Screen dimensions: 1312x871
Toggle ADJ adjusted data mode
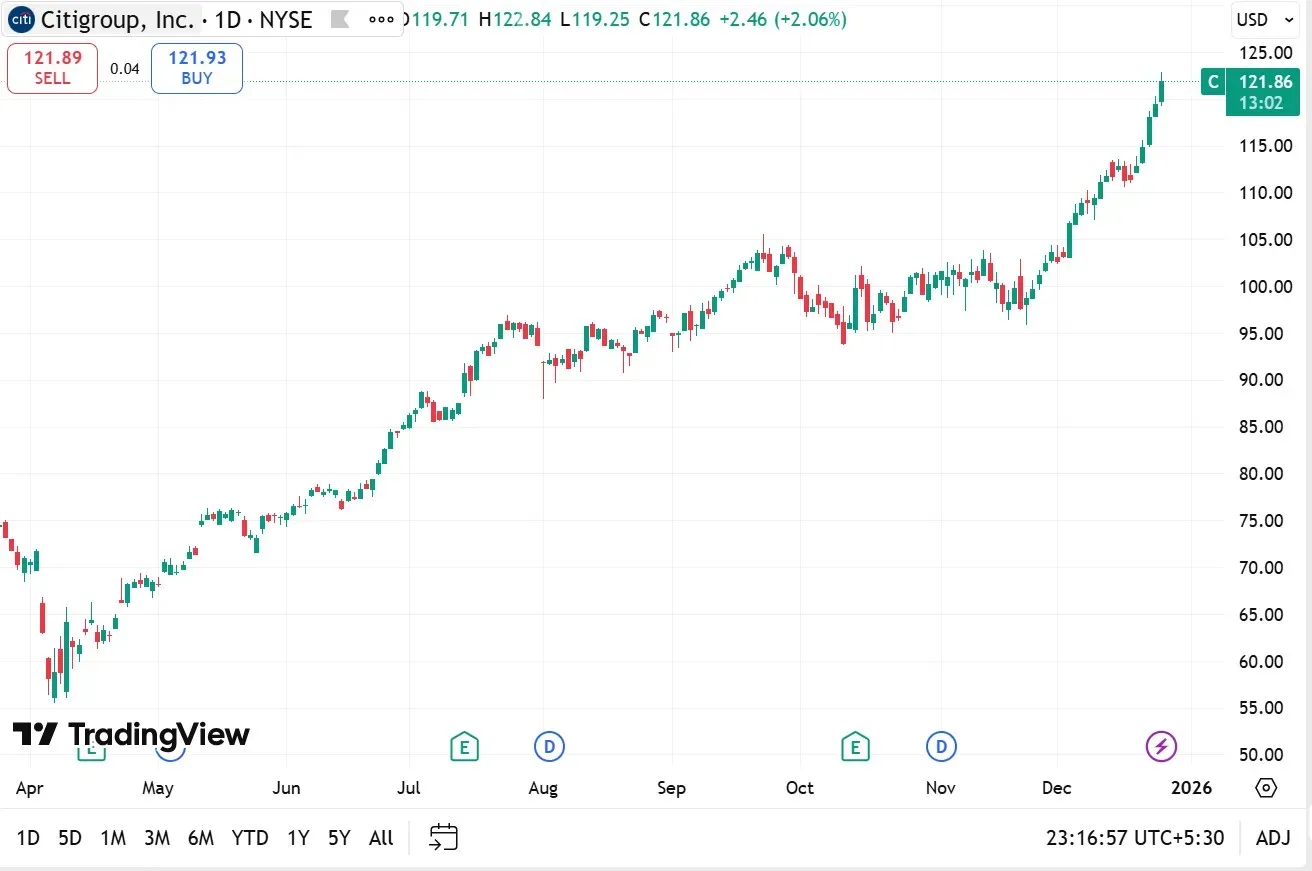point(1273,838)
